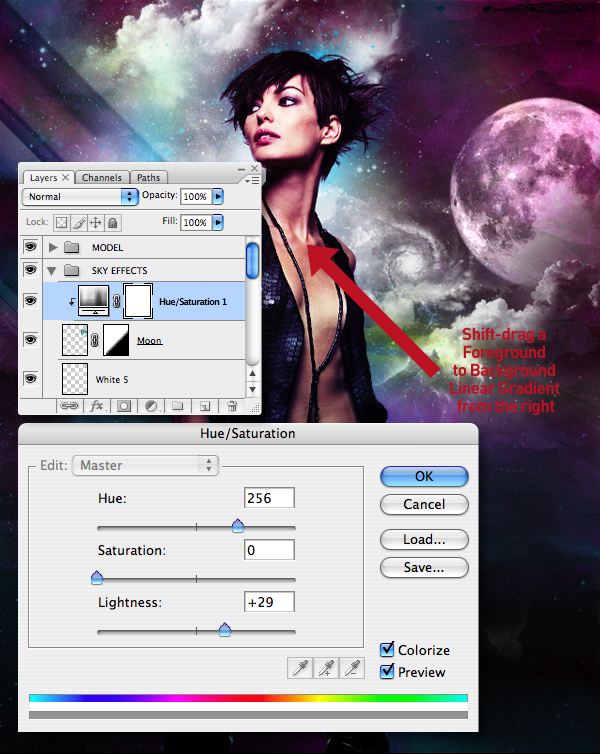Click OK in Hue/Saturation dialog
This screenshot has height=754, width=600.
pyautogui.click(x=424, y=477)
